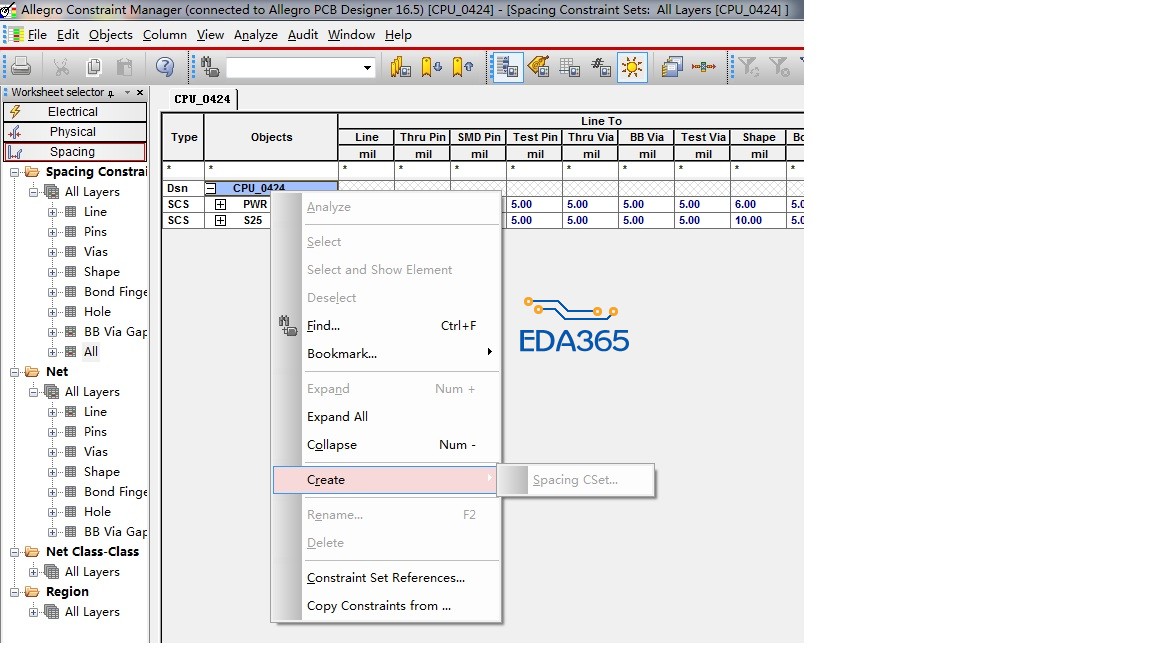Screen dimensions: 1152x648
Task: Click the Print toolbar icon
Action: coord(21,67)
